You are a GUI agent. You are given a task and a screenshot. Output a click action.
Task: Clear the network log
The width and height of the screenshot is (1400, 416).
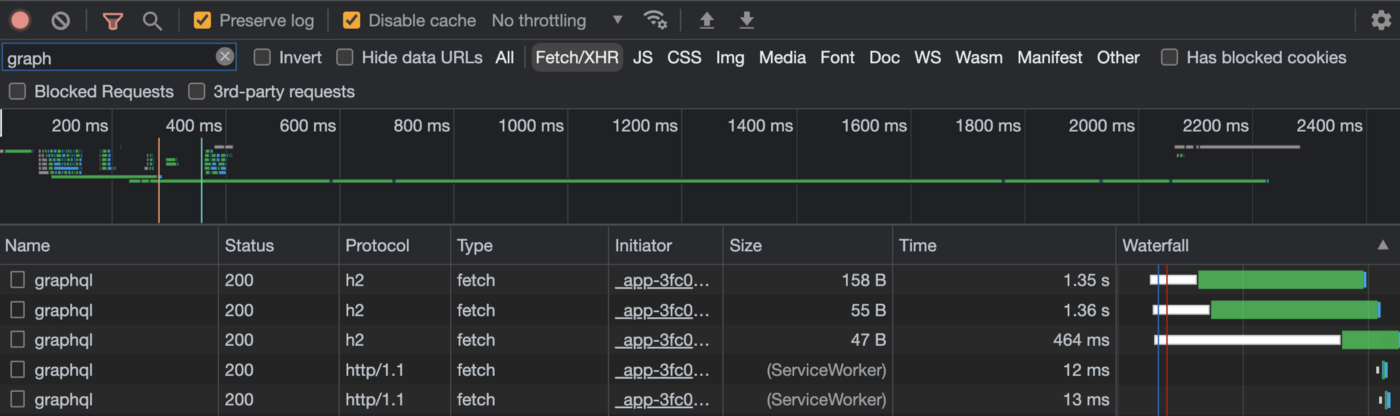(x=61, y=20)
